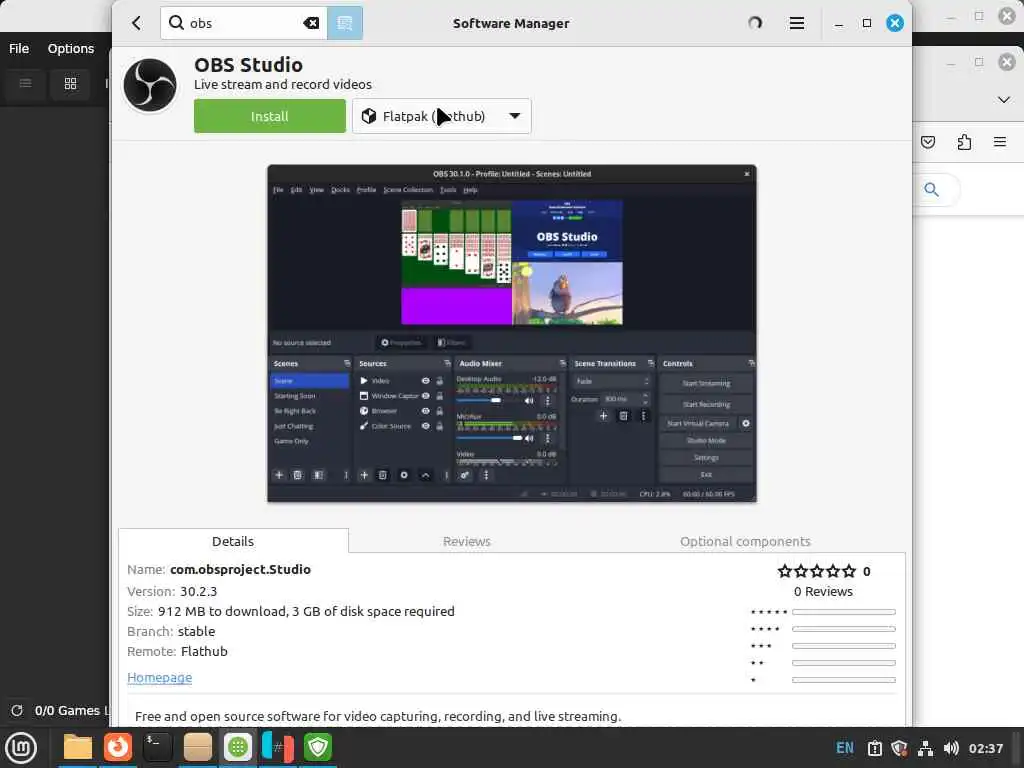1024x768 pixels.
Task: Open the browser's hamburger application menu
Action: tap(1000, 142)
